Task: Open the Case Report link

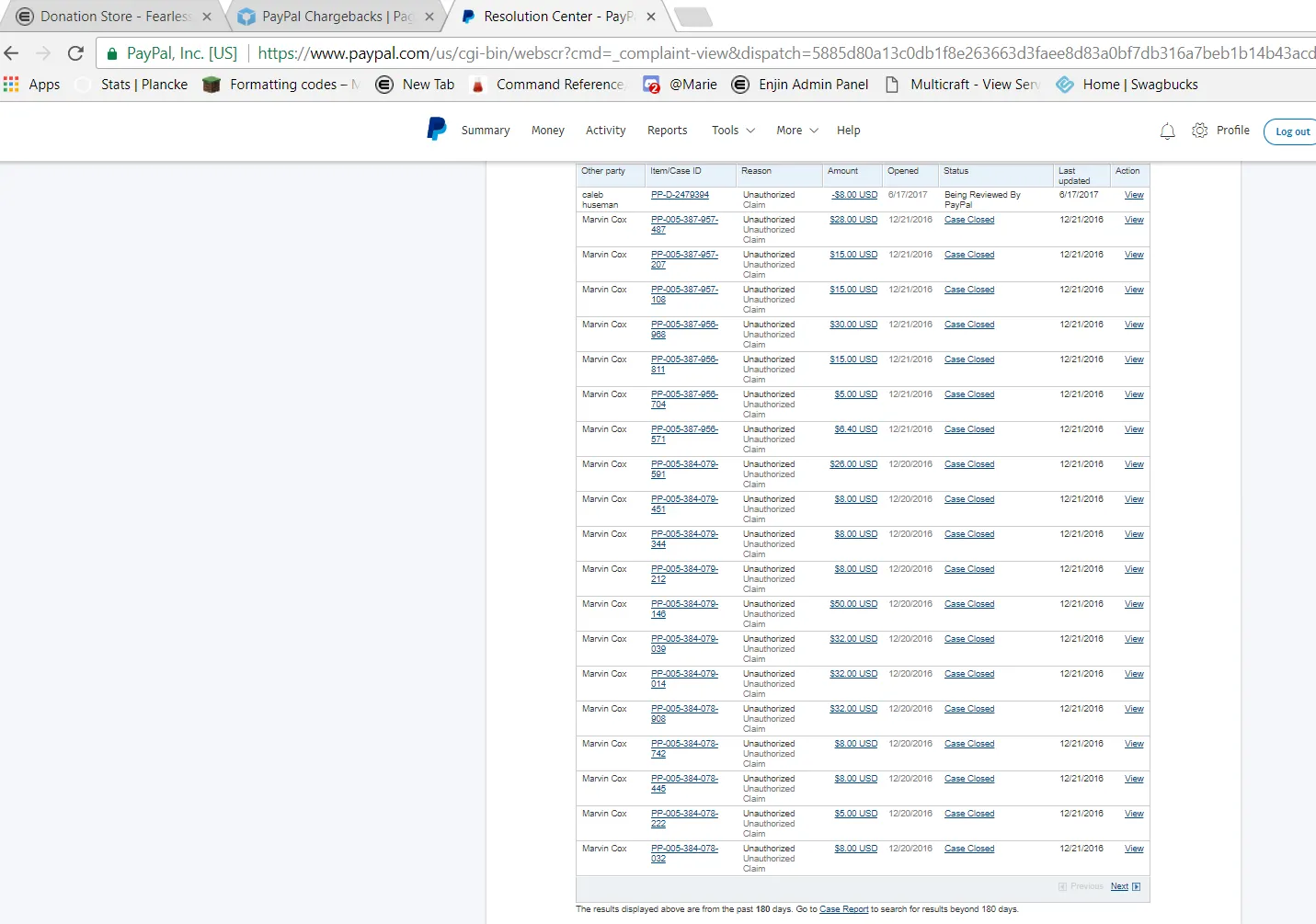Action: [x=843, y=909]
